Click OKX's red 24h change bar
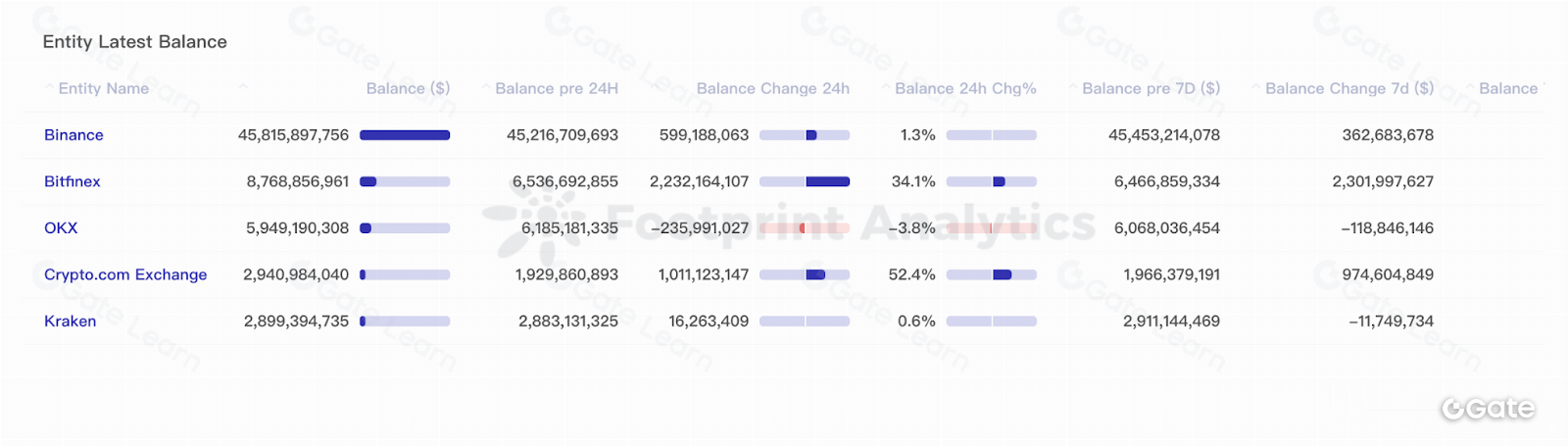 tap(804, 228)
